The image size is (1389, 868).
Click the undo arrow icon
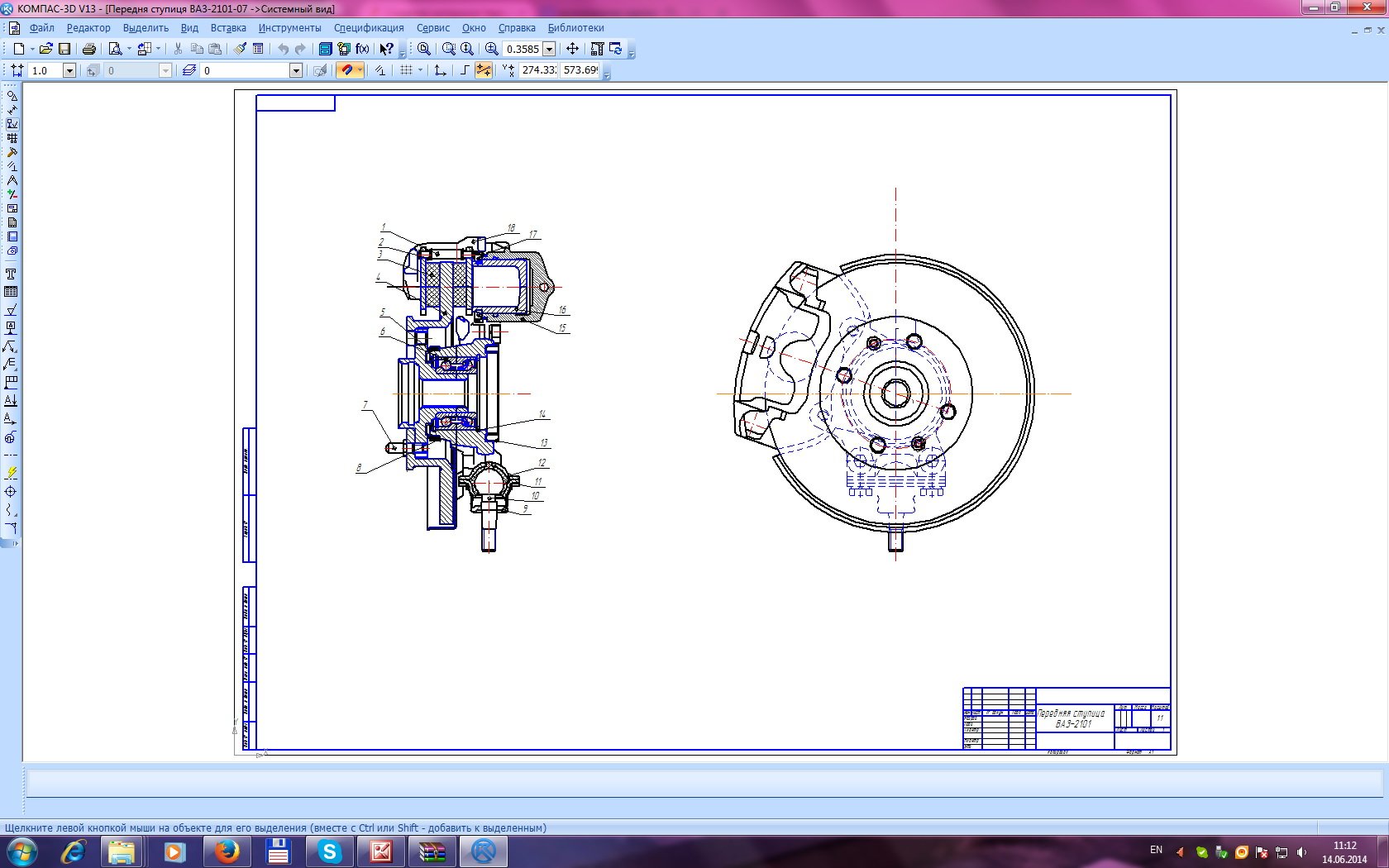(283, 49)
